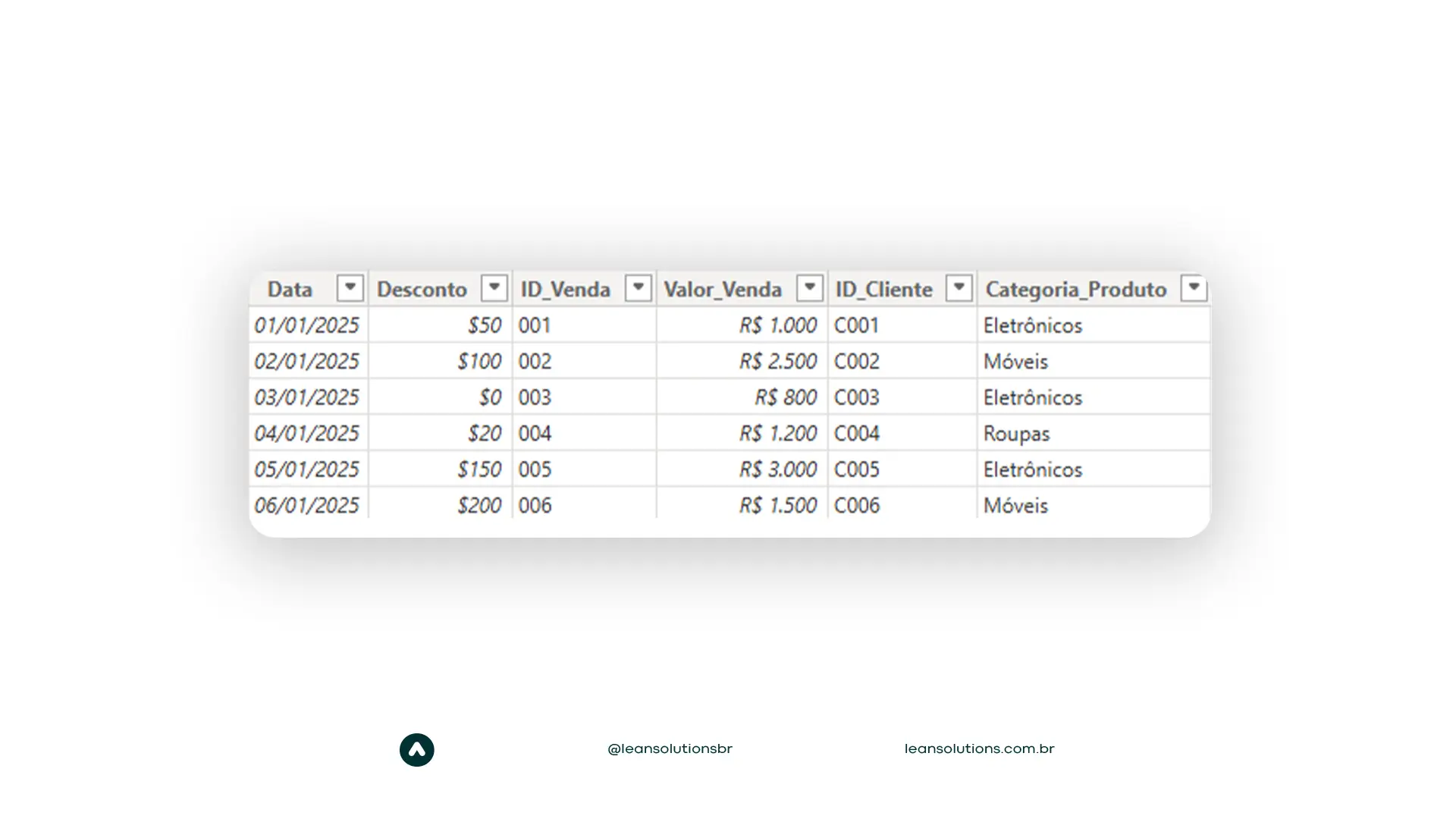
Task: Click the client cell C005
Action: click(902, 469)
